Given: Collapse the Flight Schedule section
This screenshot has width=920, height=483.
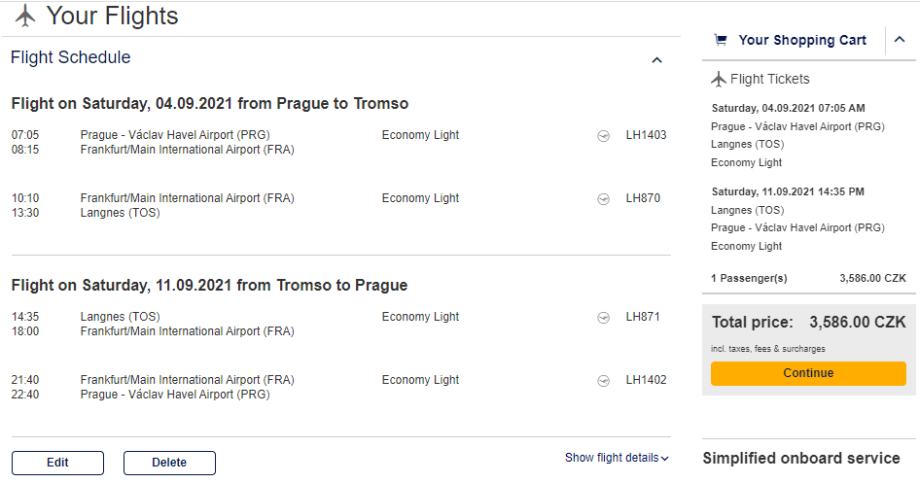Looking at the screenshot, I should click(657, 60).
